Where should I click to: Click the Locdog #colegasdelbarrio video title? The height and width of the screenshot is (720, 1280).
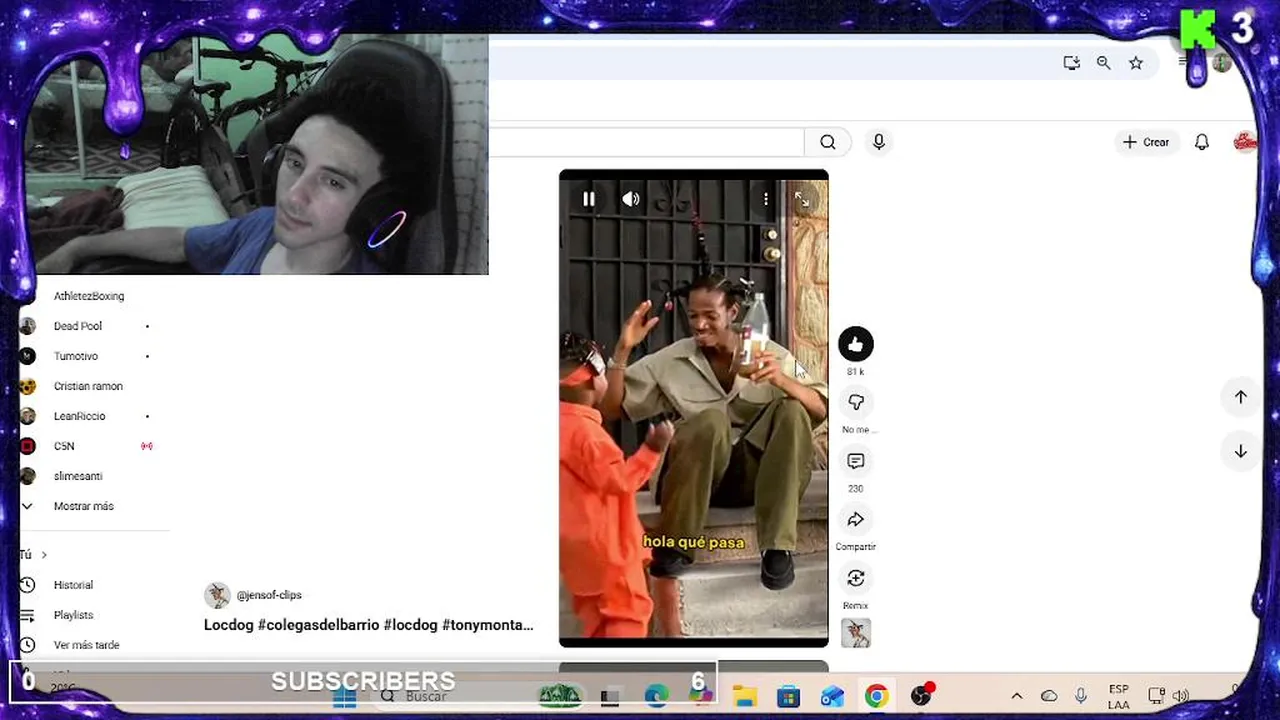point(368,625)
